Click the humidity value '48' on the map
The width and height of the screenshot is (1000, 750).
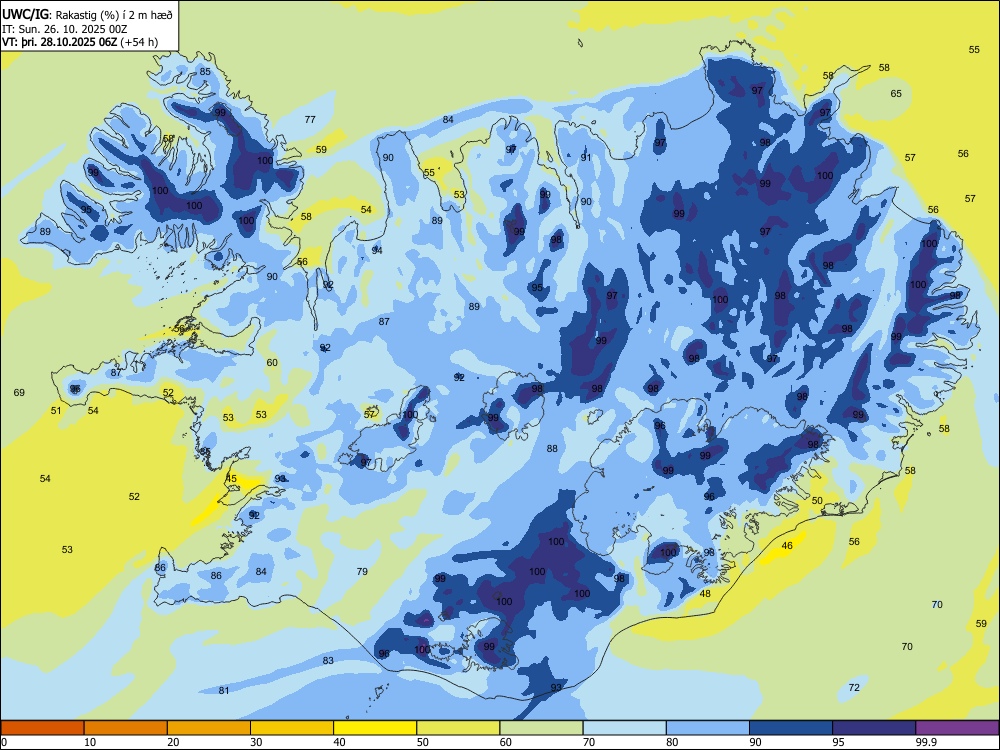705,594
